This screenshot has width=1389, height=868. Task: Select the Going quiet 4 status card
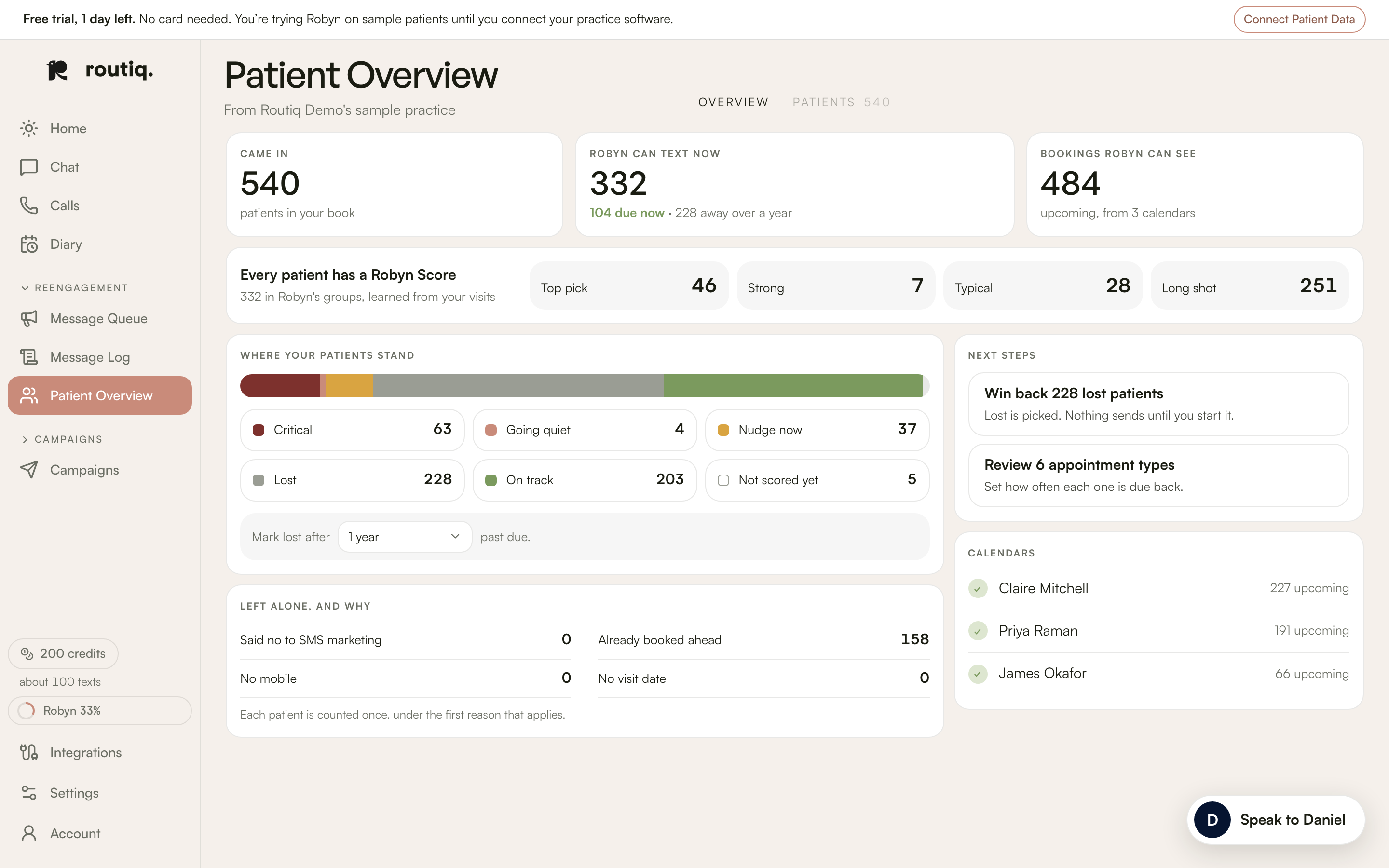point(585,430)
